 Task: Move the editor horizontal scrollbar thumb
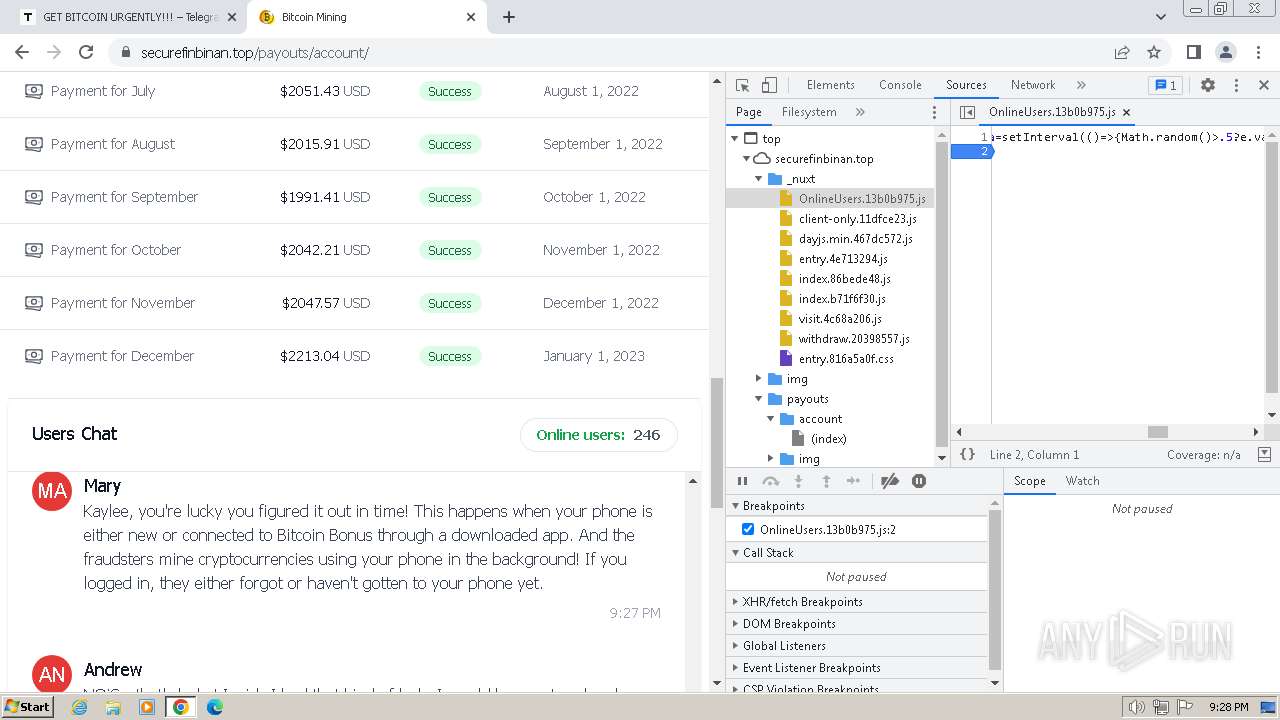[x=1158, y=432]
